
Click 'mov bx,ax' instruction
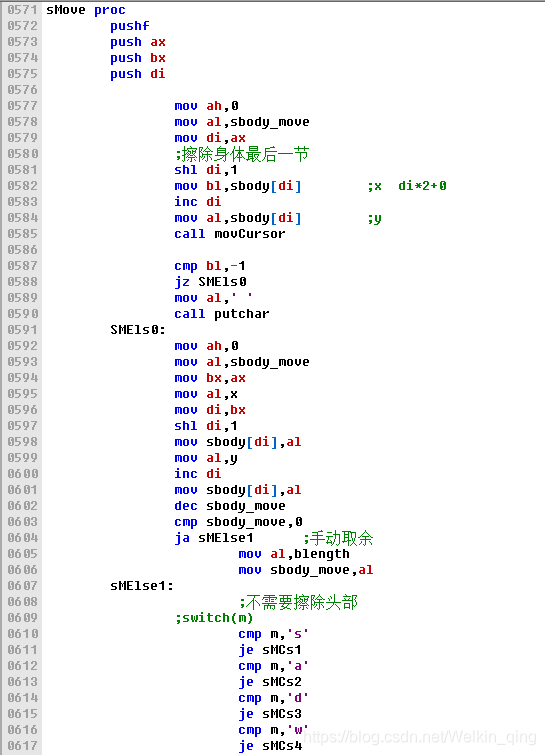point(210,378)
